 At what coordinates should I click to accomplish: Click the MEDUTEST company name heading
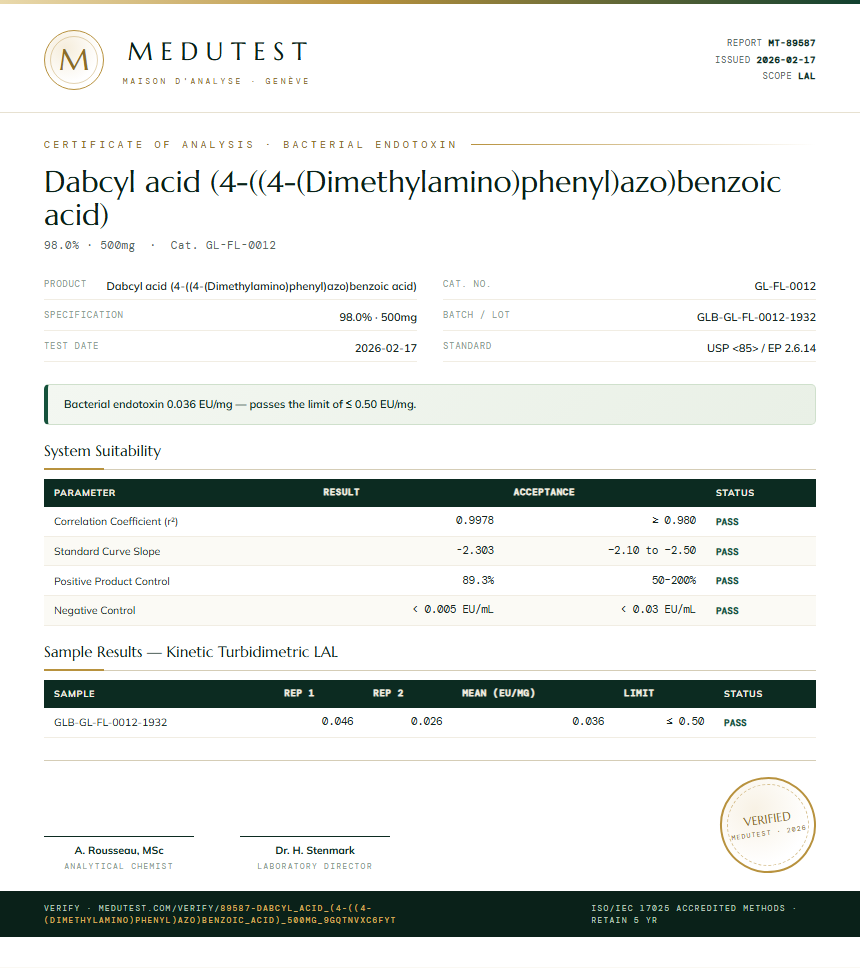[x=217, y=52]
